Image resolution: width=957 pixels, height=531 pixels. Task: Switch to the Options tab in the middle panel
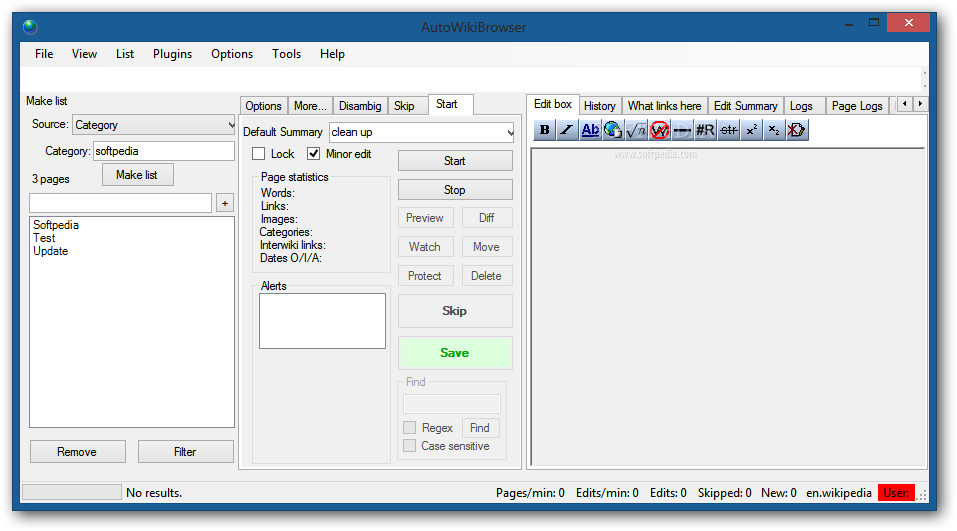264,106
